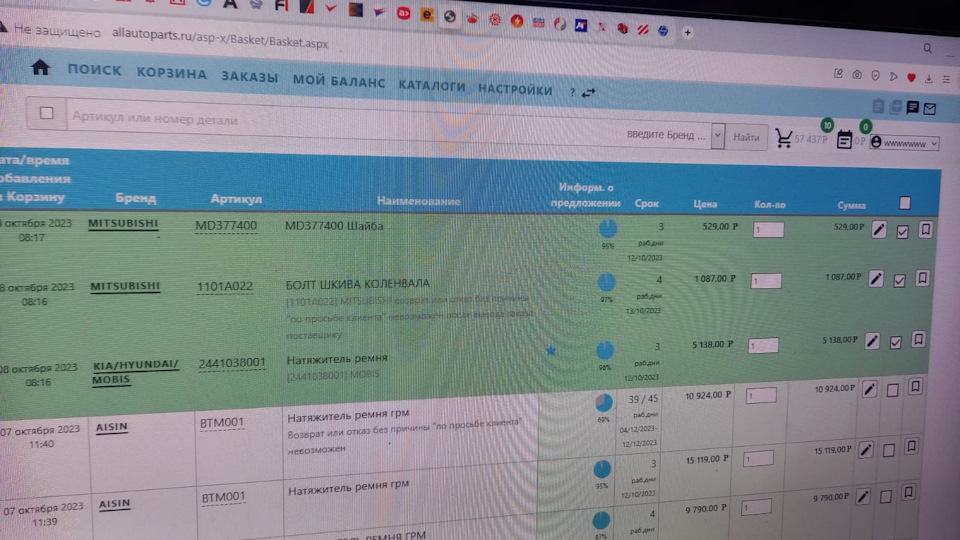Bookmark the 9 790,00 ₽ row
Viewport: 960px width, 540px height.
[909, 492]
